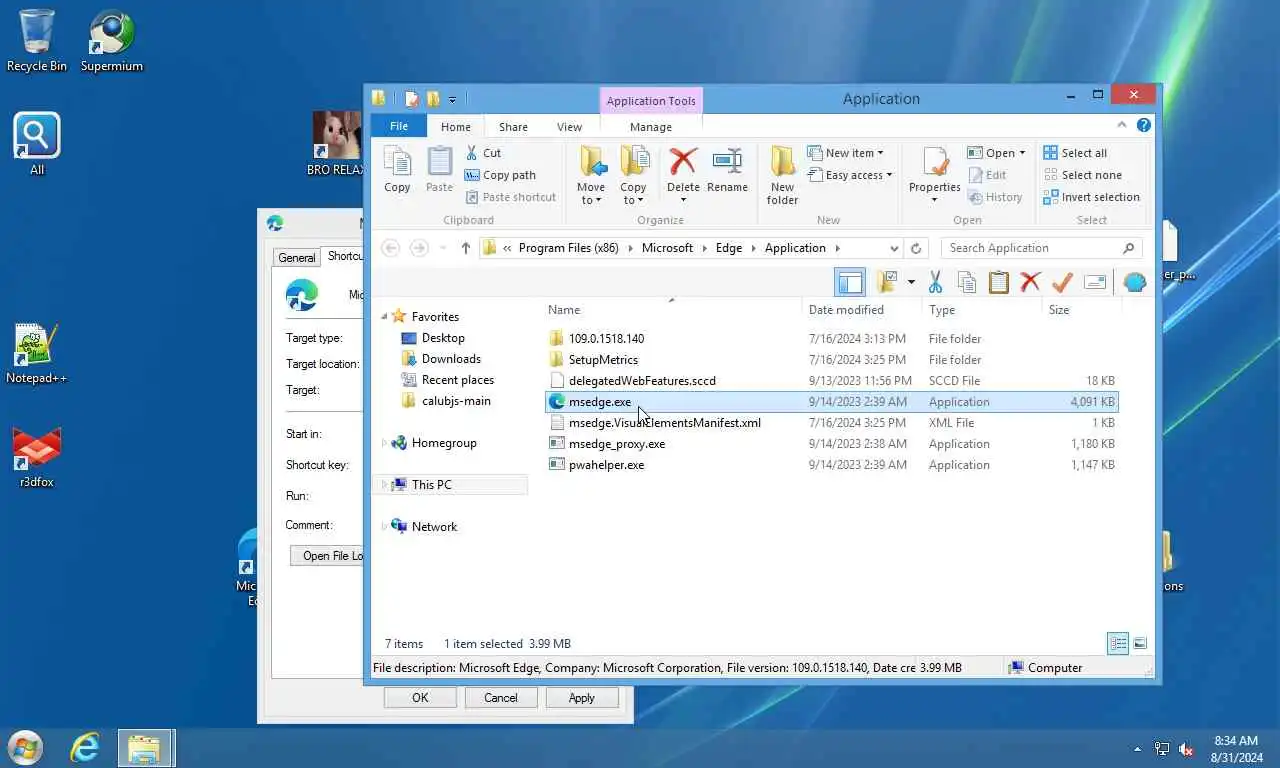Click the Help question mark icon

(x=1144, y=125)
